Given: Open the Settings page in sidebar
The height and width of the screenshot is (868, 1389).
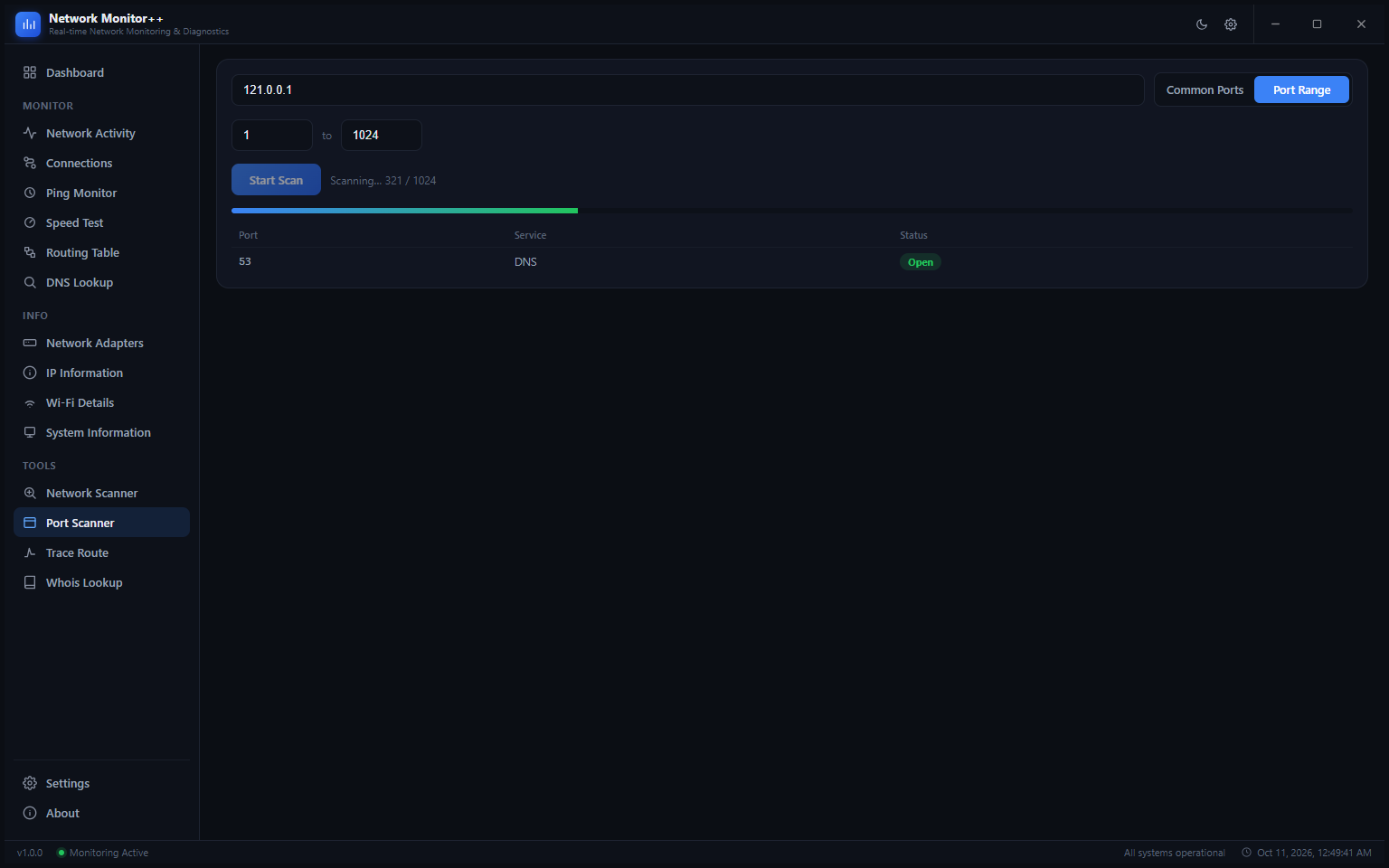Looking at the screenshot, I should (102, 783).
